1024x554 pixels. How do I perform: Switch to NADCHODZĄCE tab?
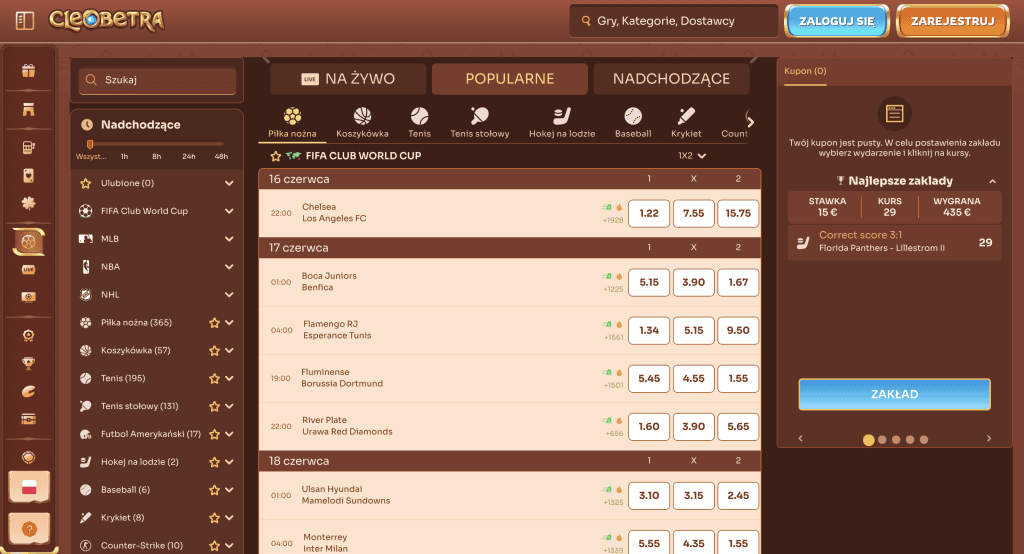[671, 79]
